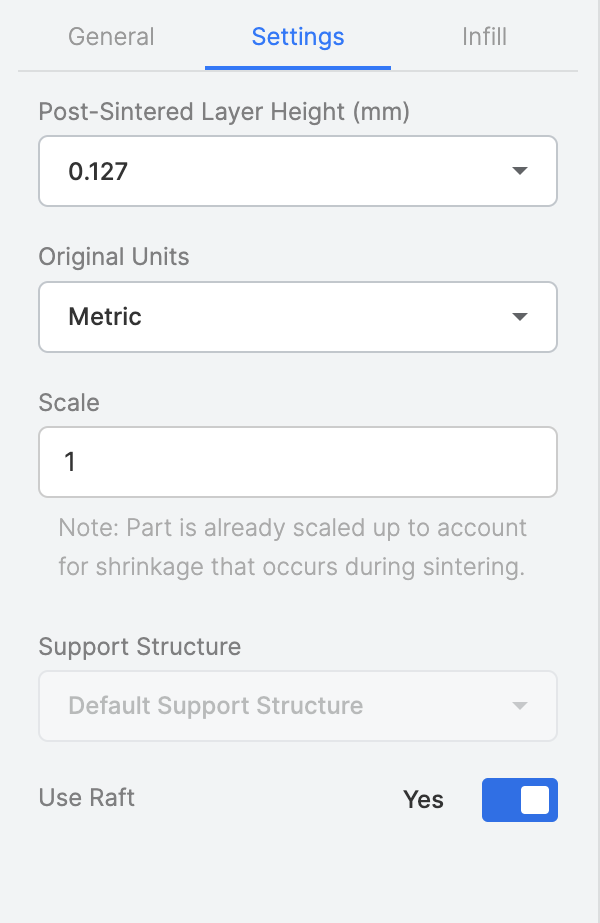Click the Support Structure heading label
The height and width of the screenshot is (923, 600).
click(x=139, y=647)
